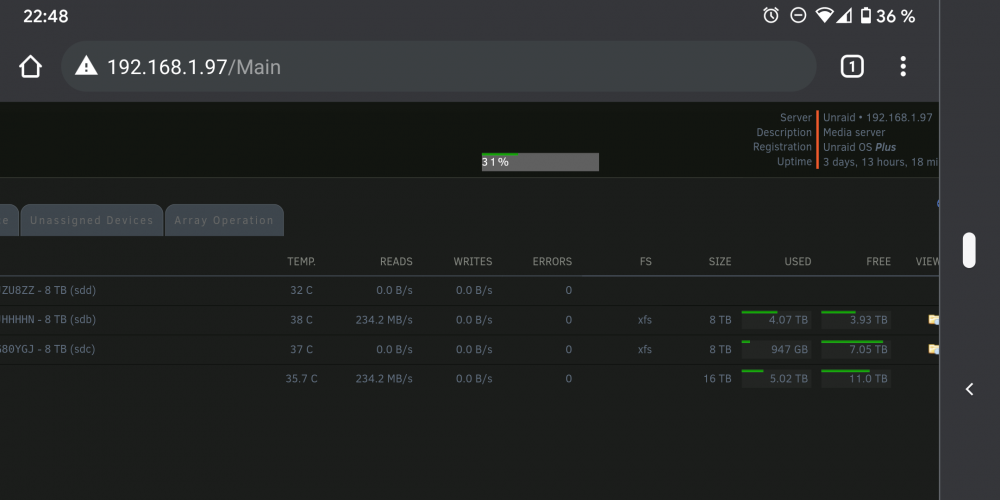Viewport: 1000px width, 500px height.
Task: Click the 4.07 TB used bar
Action: [776, 320]
